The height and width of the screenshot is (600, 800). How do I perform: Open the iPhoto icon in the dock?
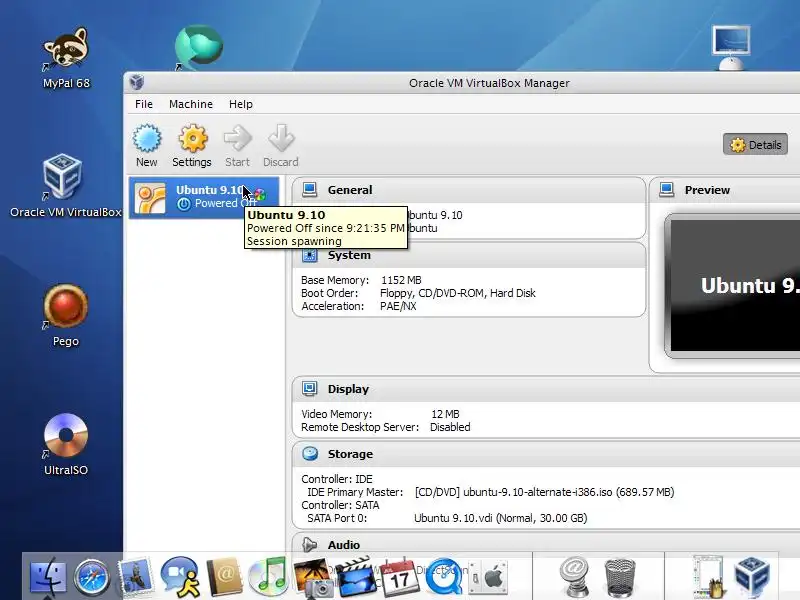[312, 577]
